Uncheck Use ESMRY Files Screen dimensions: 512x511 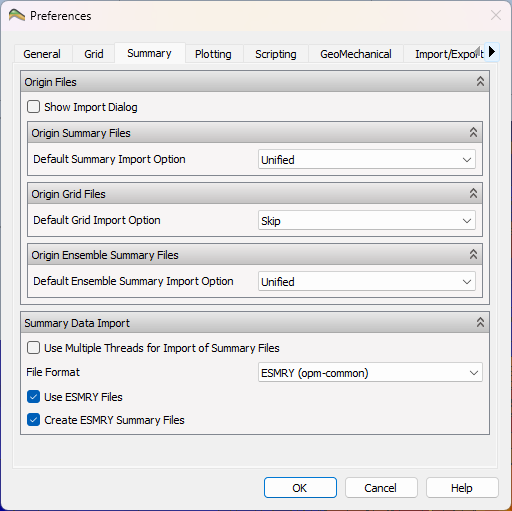pos(33,397)
